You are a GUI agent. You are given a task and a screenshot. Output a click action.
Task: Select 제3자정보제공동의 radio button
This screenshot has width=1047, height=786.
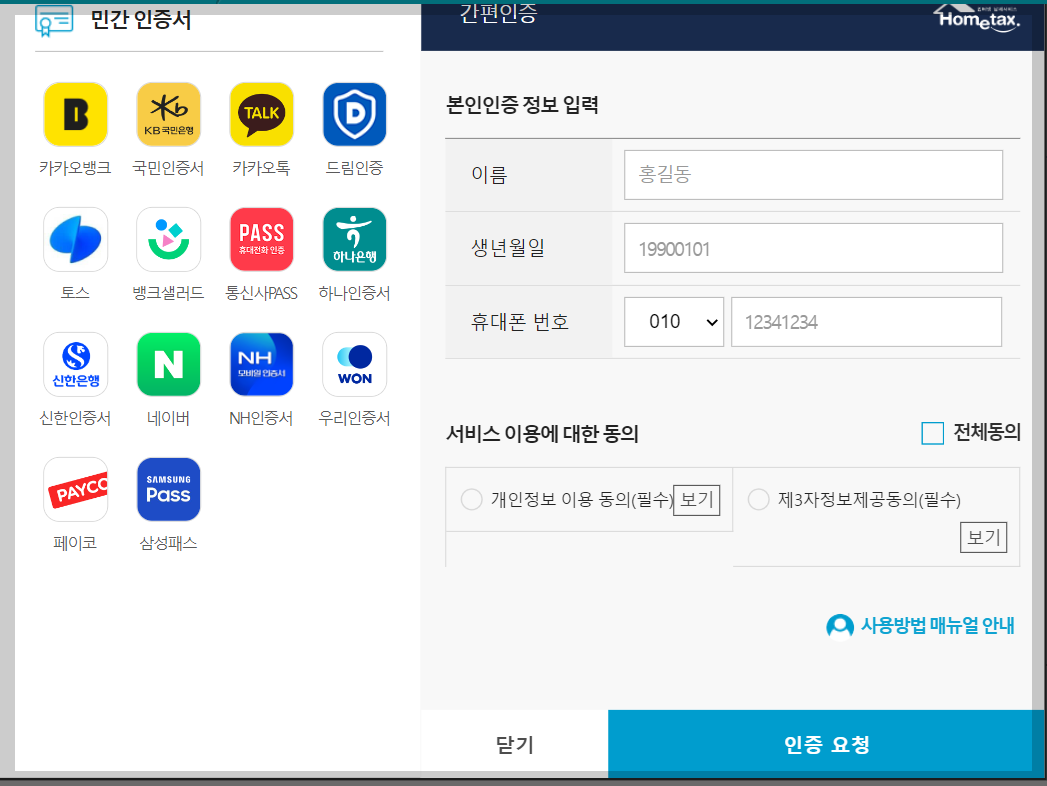[759, 500]
